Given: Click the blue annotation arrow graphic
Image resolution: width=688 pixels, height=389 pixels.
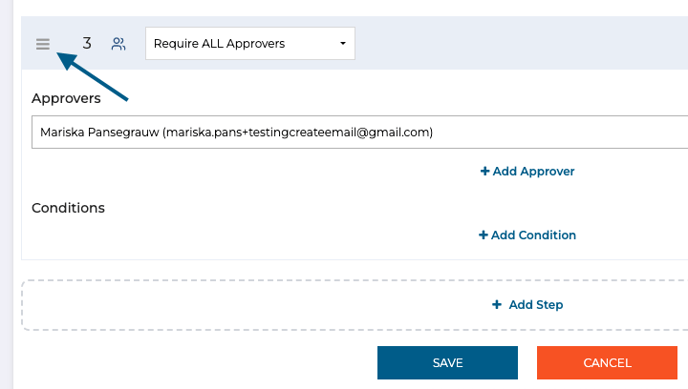Looking at the screenshot, I should pos(92,76).
